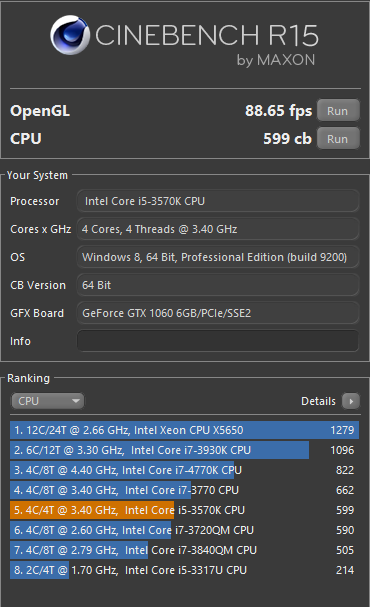The image size is (370, 607).
Task: Select the highlighted orange i5-3570K entry
Action: coord(185,510)
